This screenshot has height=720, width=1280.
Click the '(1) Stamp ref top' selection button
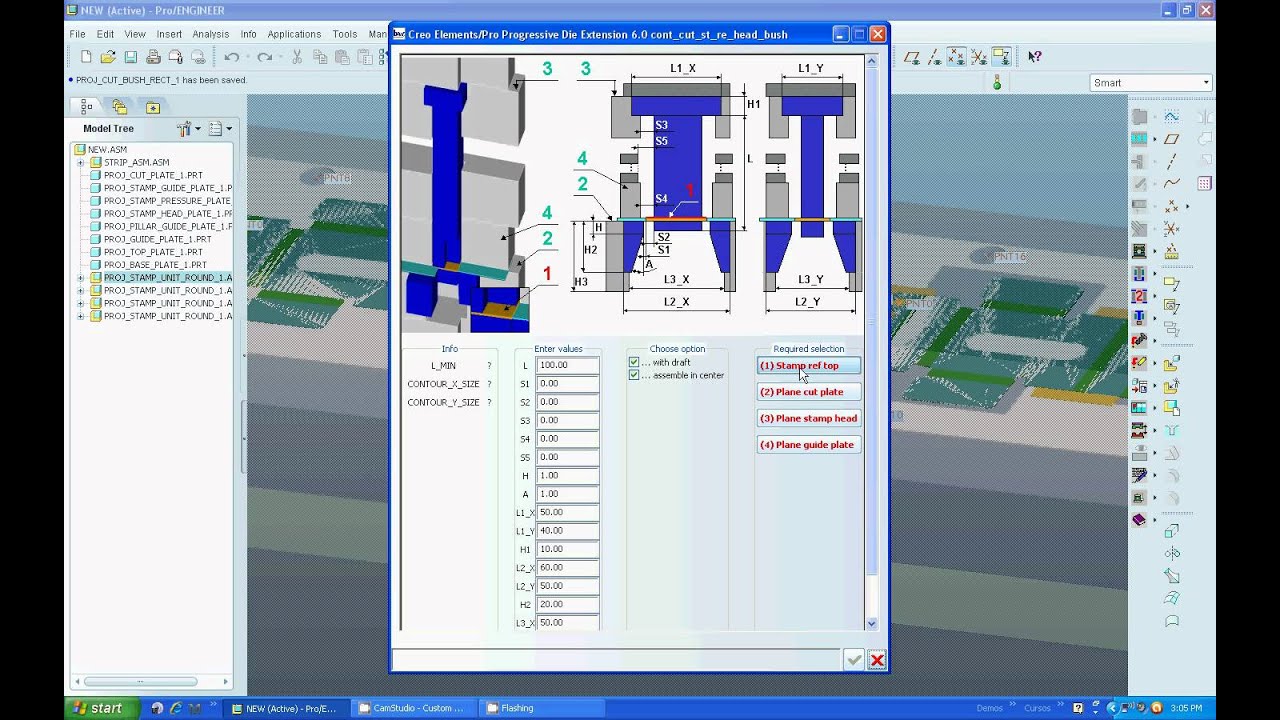[808, 366]
